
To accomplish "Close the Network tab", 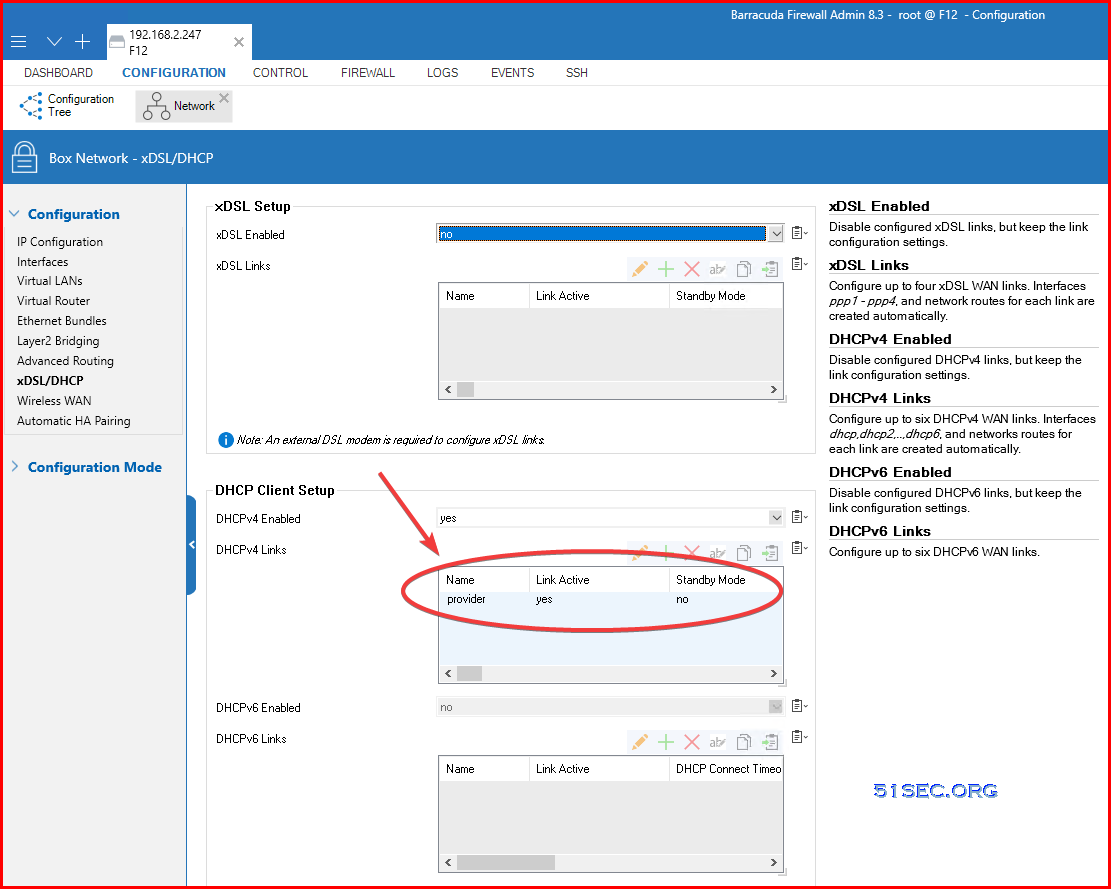I will [x=224, y=98].
